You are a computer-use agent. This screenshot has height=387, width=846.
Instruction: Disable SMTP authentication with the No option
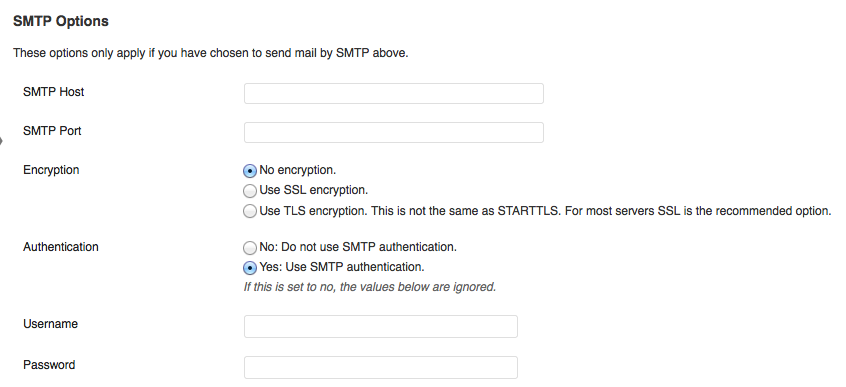250,248
